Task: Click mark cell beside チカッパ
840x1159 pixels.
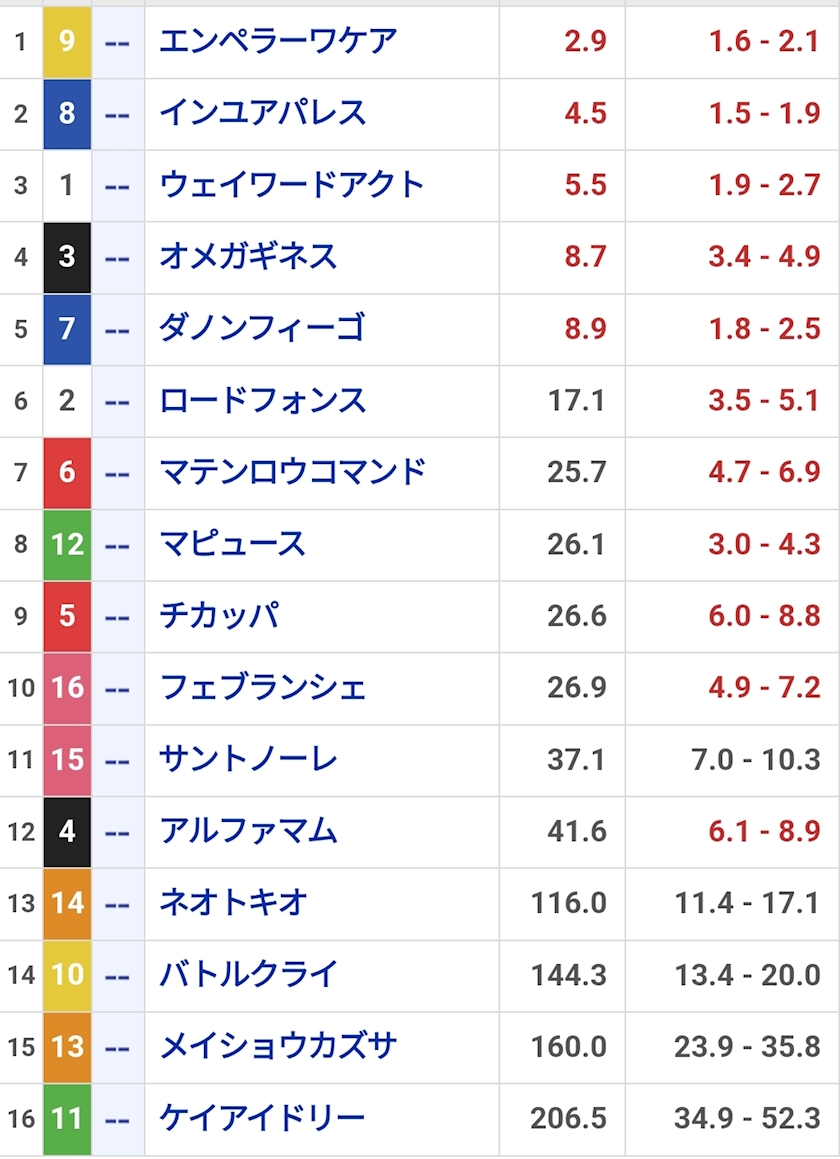Action: 118,616
